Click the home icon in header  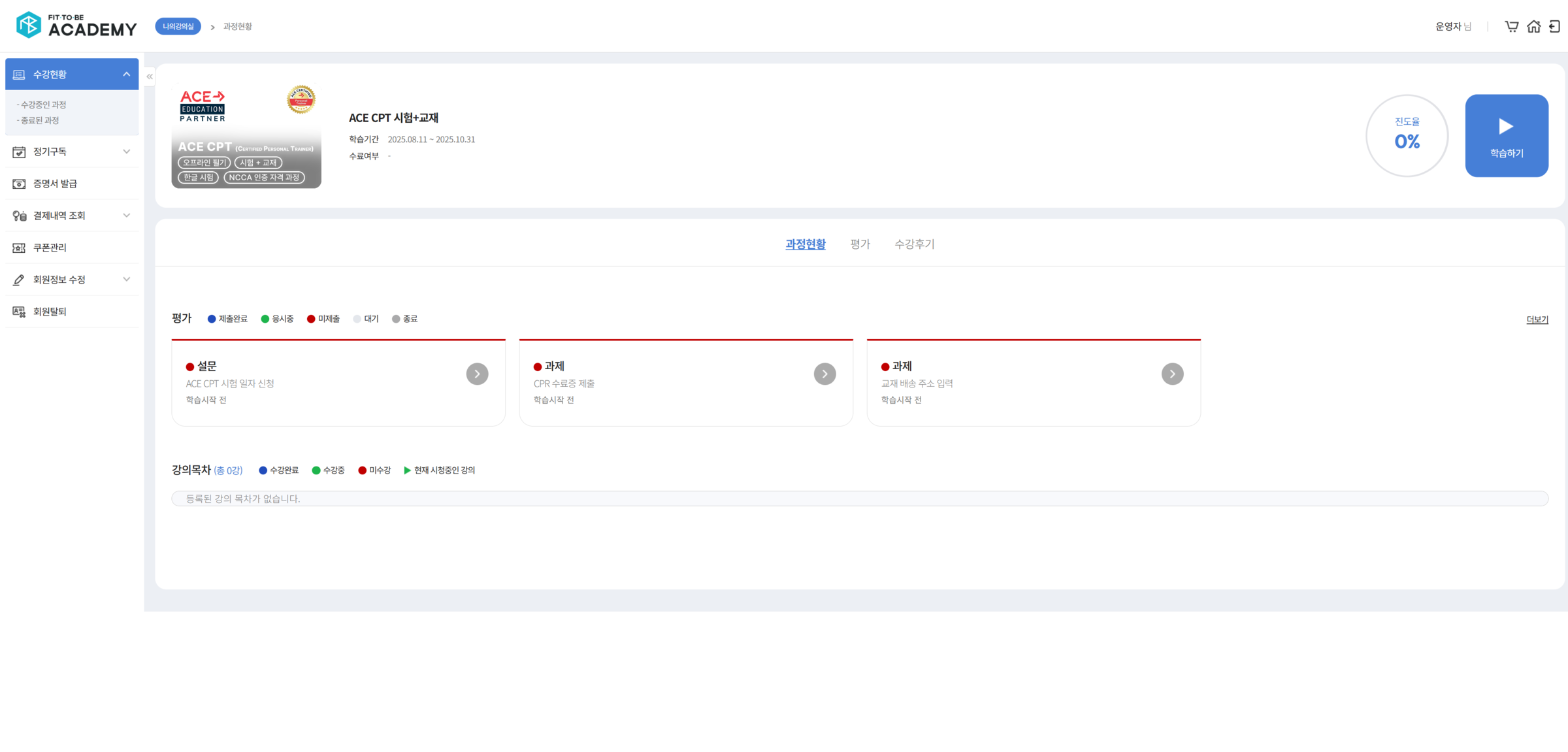click(x=1533, y=26)
